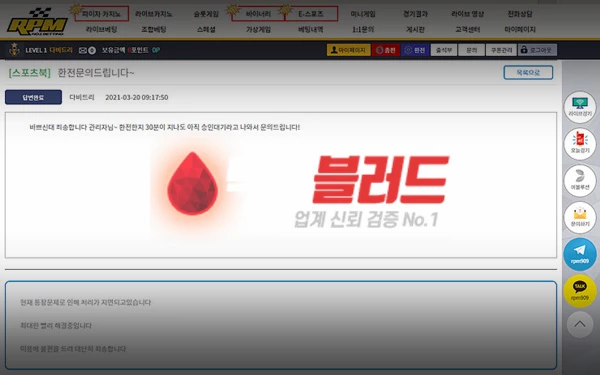Open 경기결과 in the top menu
Viewport: 600px width, 375px height.
(416, 14)
